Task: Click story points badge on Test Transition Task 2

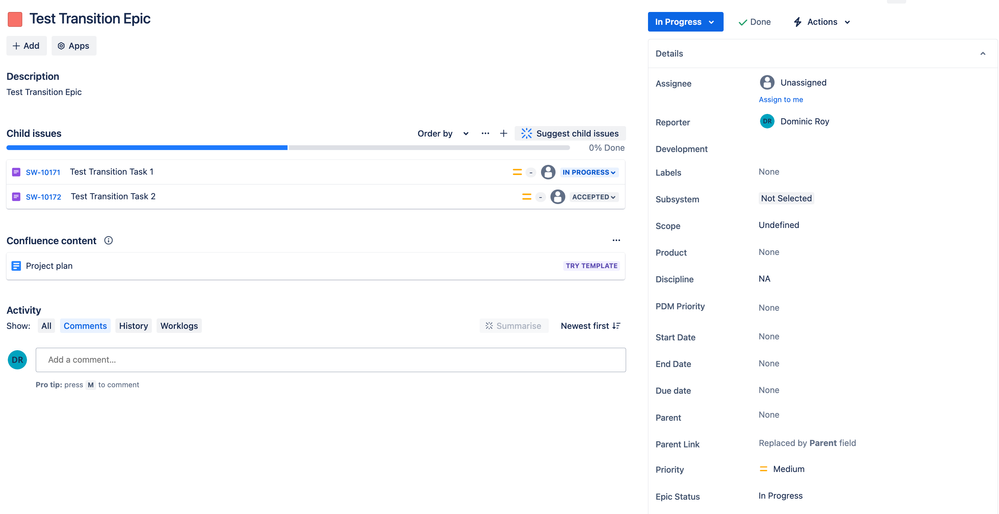Action: point(540,197)
